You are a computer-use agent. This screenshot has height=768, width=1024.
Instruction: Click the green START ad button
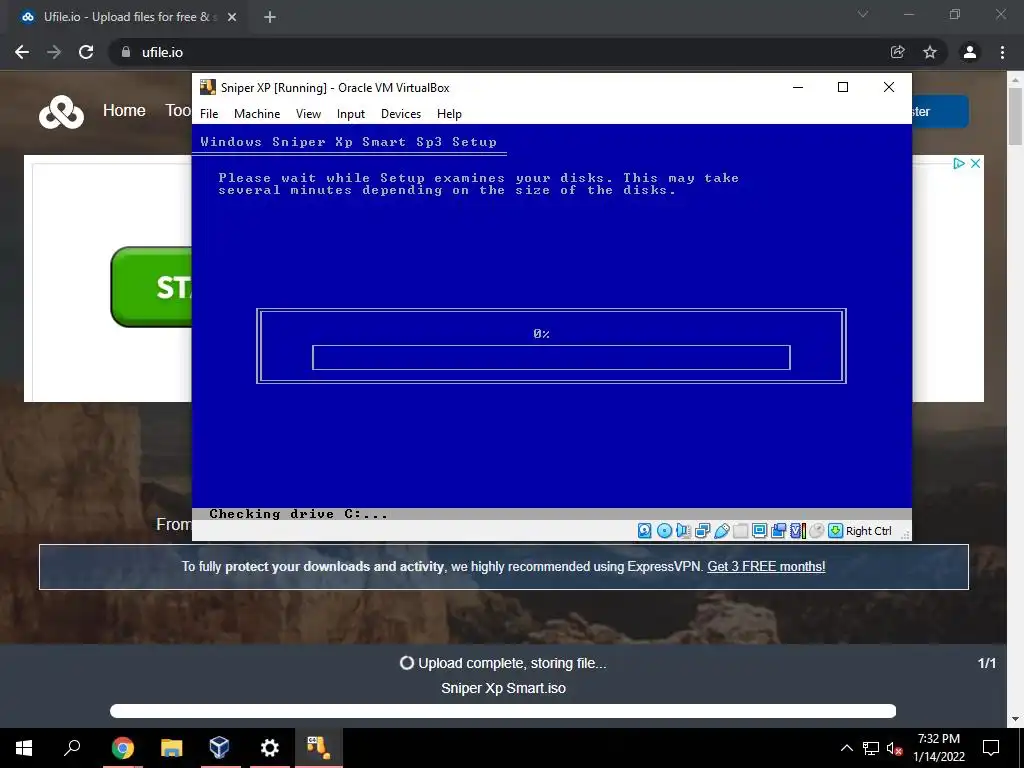coord(152,287)
